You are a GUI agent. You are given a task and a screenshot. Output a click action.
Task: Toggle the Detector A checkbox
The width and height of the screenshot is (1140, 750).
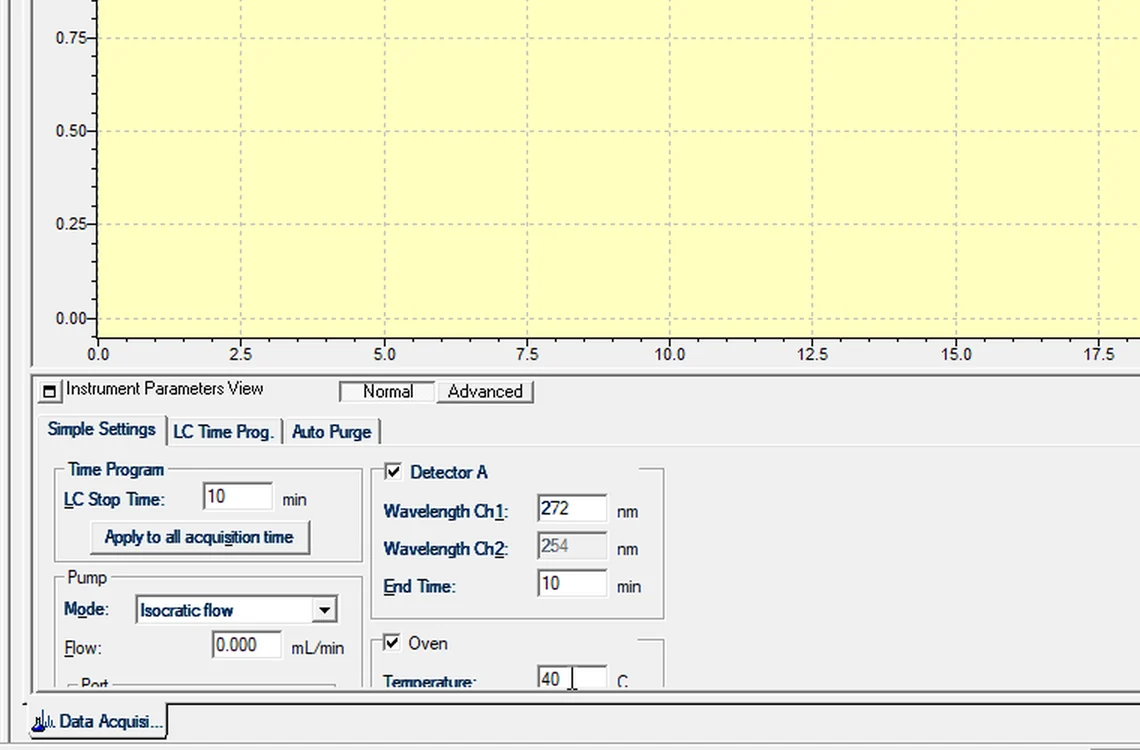393,472
